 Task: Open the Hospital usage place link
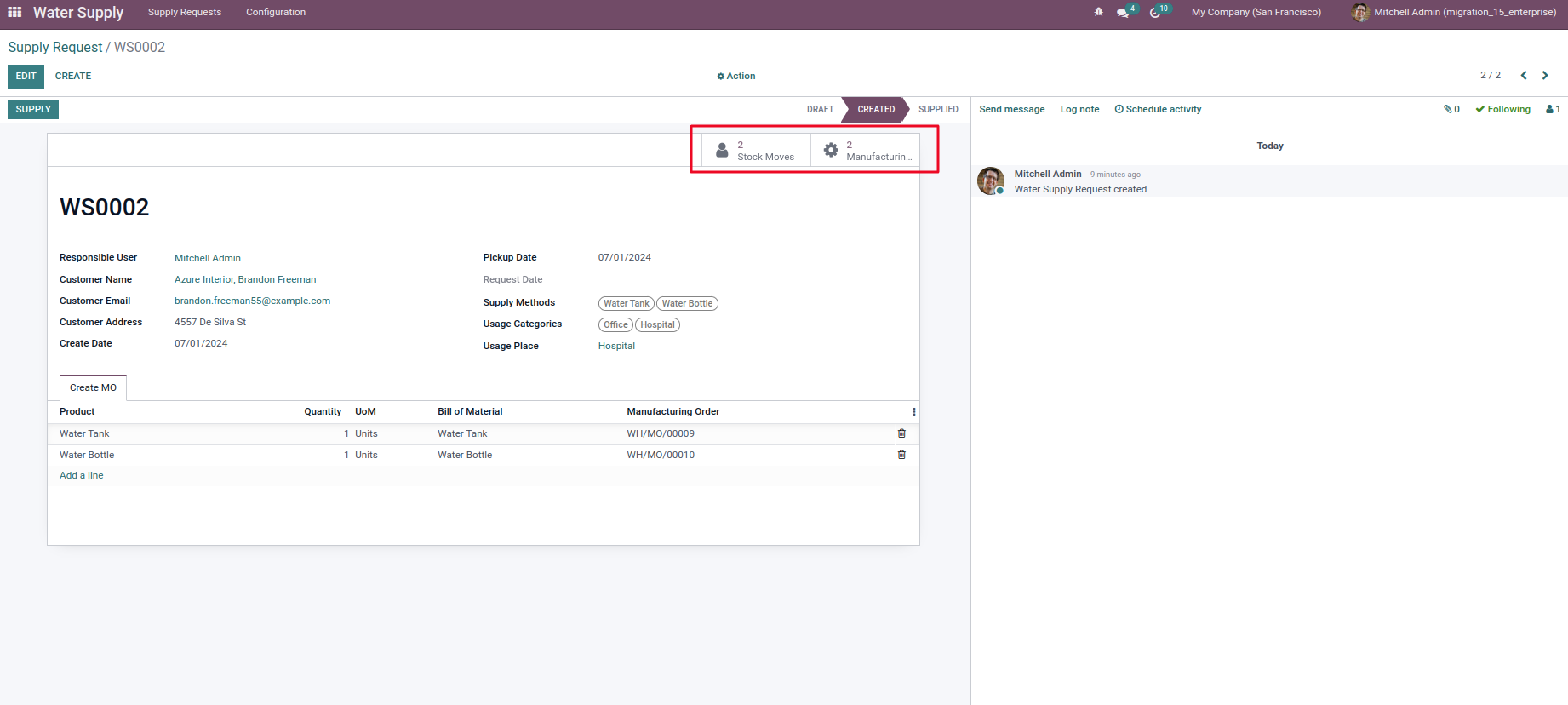[616, 346]
